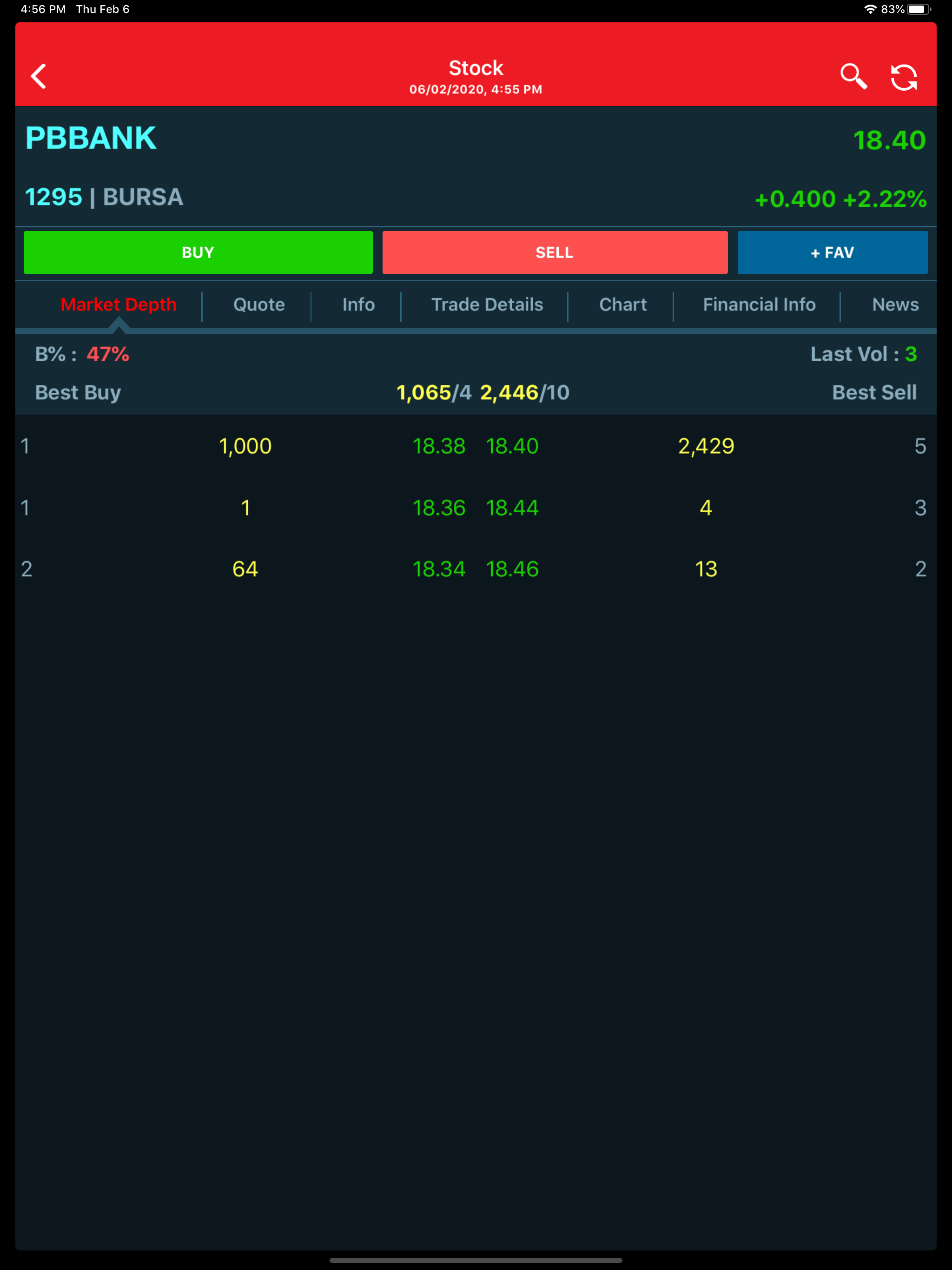Tap buy volume 64
The image size is (952, 1270).
click(x=245, y=569)
